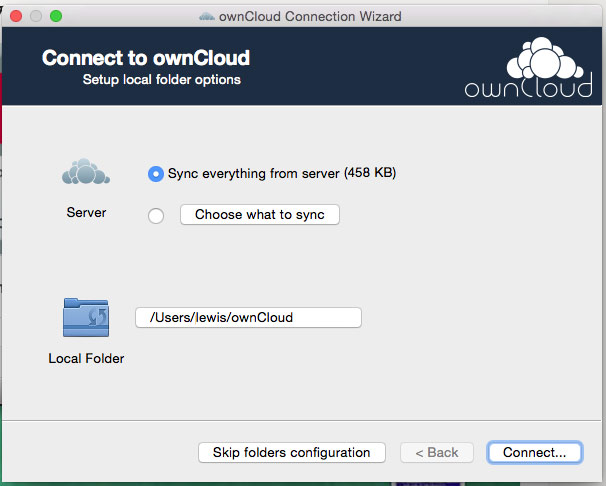Image resolution: width=606 pixels, height=486 pixels.
Task: Close the Connection Wizard window
Action: tap(16, 16)
